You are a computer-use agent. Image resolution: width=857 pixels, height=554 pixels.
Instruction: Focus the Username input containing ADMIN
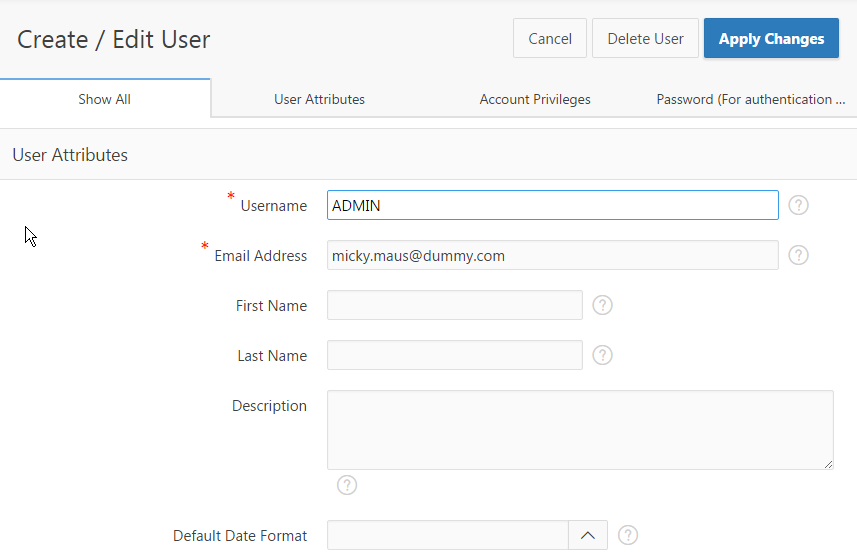point(552,205)
